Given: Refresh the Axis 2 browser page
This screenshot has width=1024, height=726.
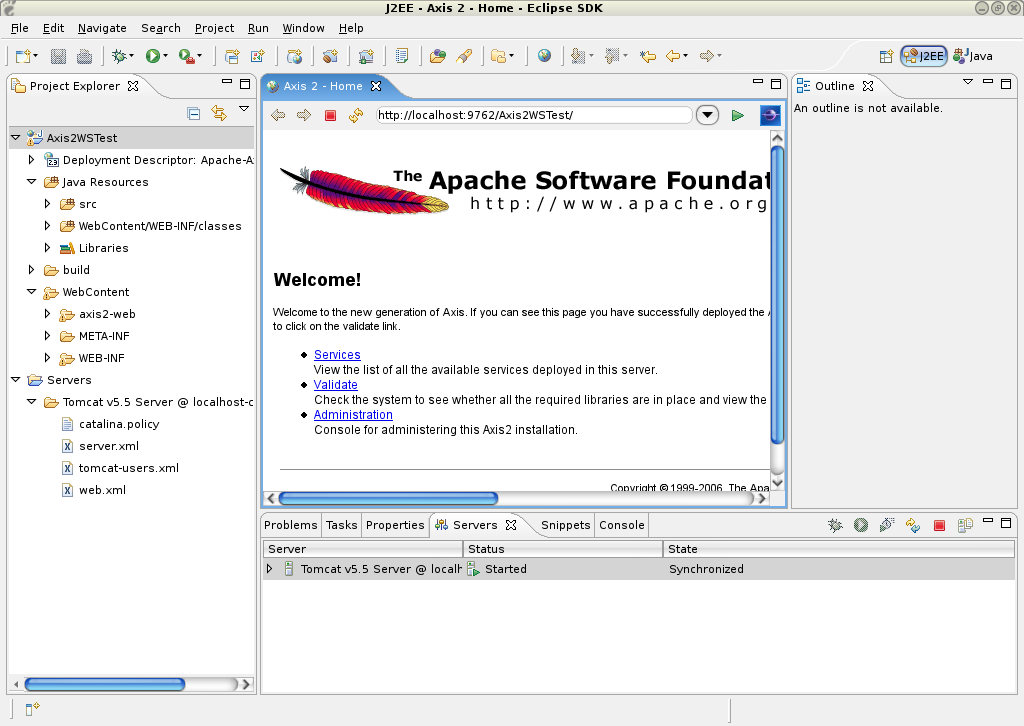Looking at the screenshot, I should [x=355, y=116].
